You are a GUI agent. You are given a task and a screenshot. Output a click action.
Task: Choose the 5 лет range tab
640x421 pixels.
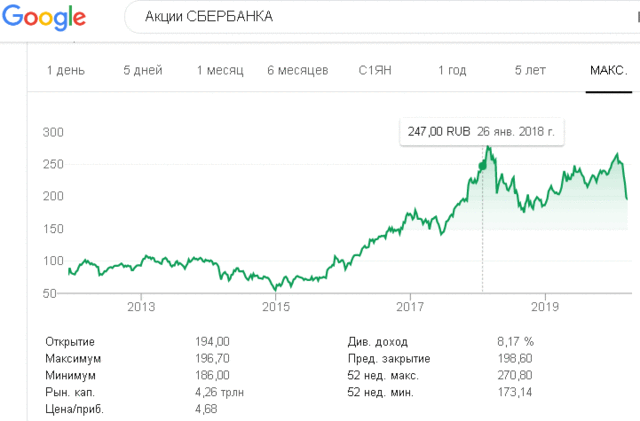click(x=530, y=70)
